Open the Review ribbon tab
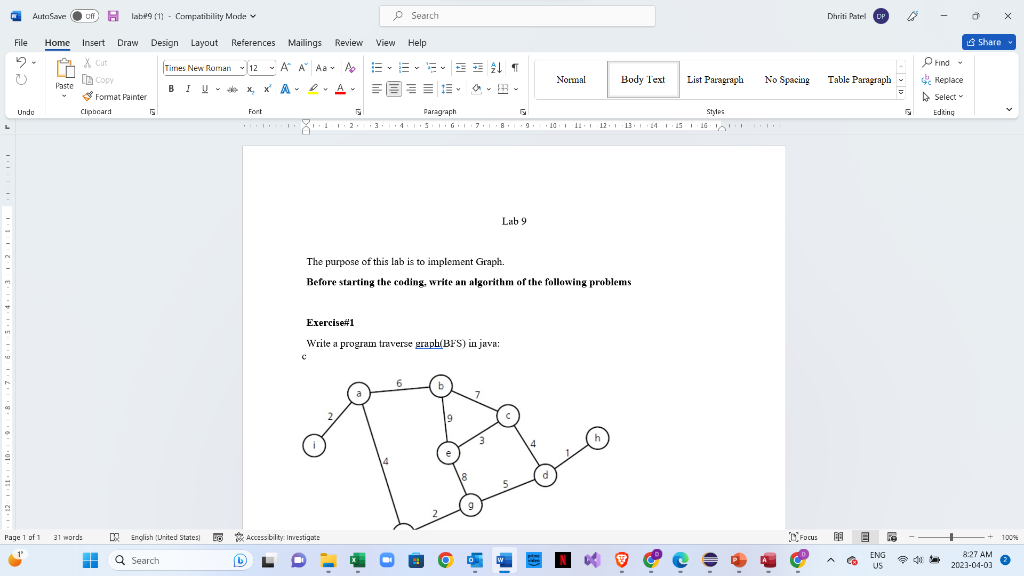The width and height of the screenshot is (1024, 576). (348, 42)
